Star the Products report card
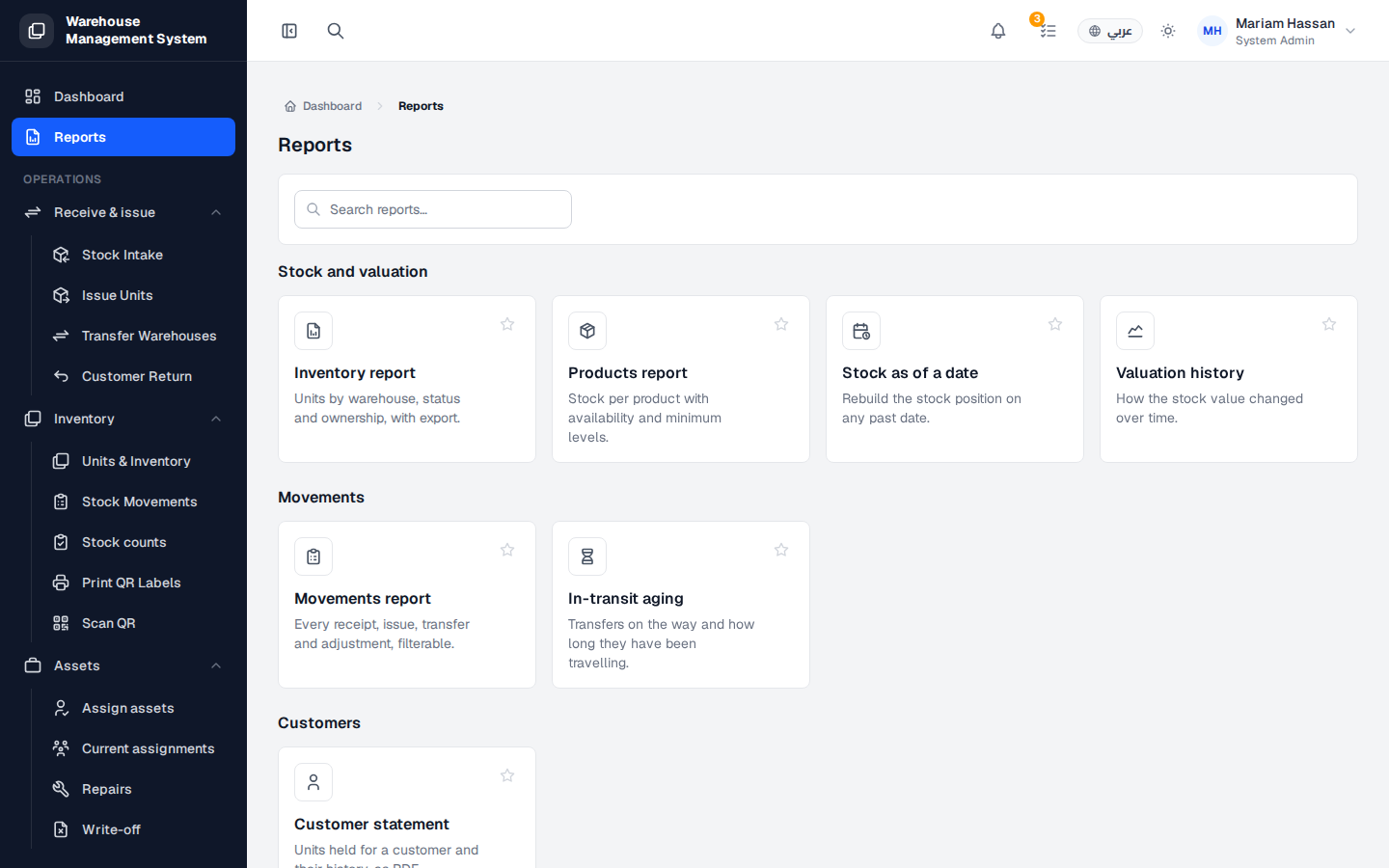Image resolution: width=1389 pixels, height=868 pixels. pyautogui.click(x=781, y=324)
